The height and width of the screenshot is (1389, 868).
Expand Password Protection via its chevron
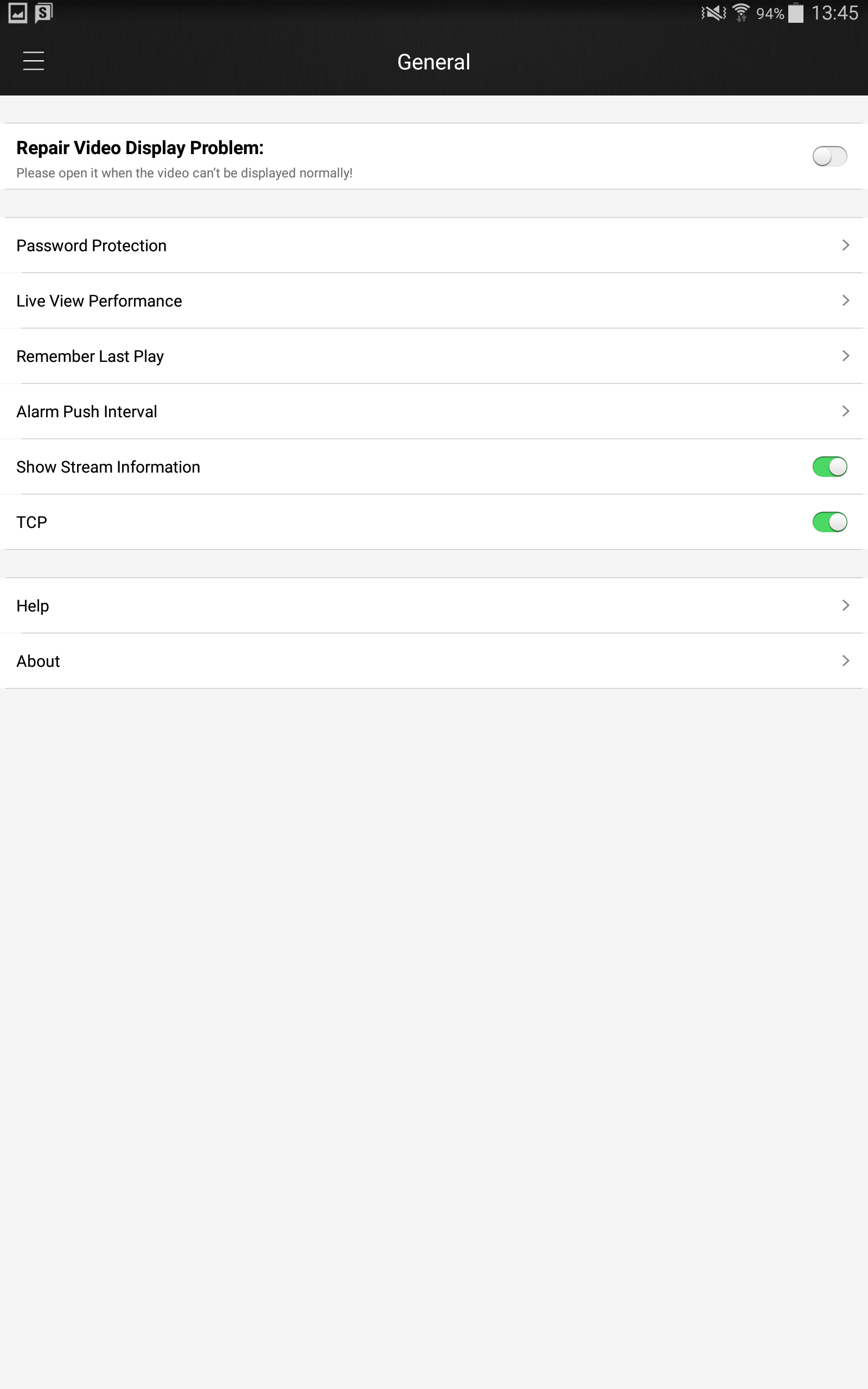coord(845,245)
